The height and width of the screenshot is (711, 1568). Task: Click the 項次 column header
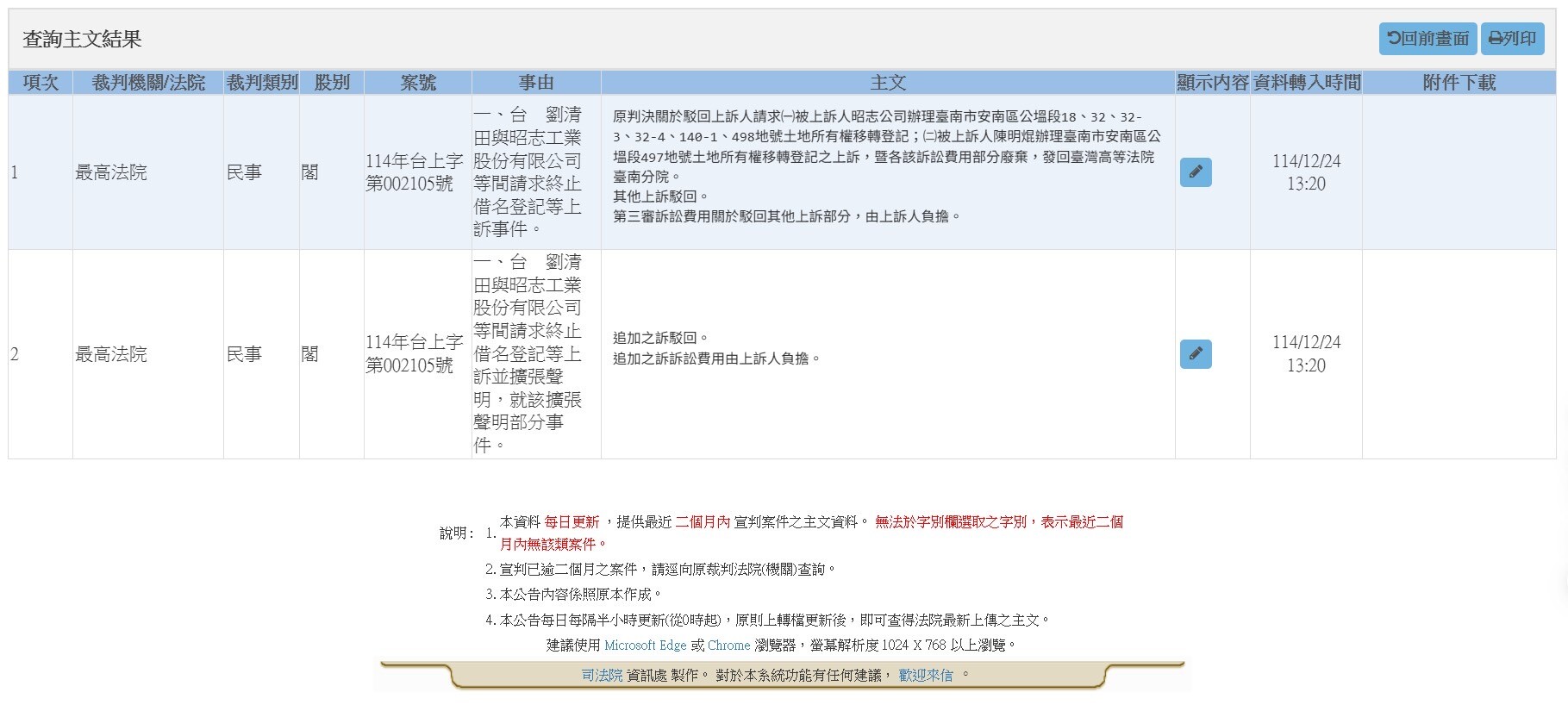click(x=41, y=83)
